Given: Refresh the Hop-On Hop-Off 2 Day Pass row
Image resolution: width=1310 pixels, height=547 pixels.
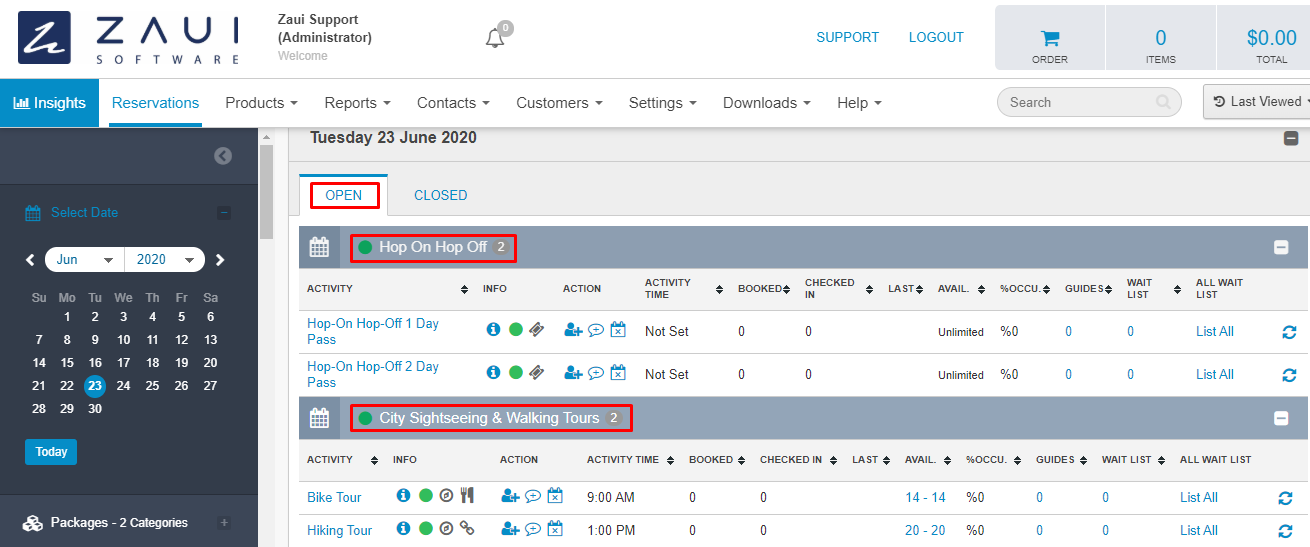Looking at the screenshot, I should coord(1289,375).
